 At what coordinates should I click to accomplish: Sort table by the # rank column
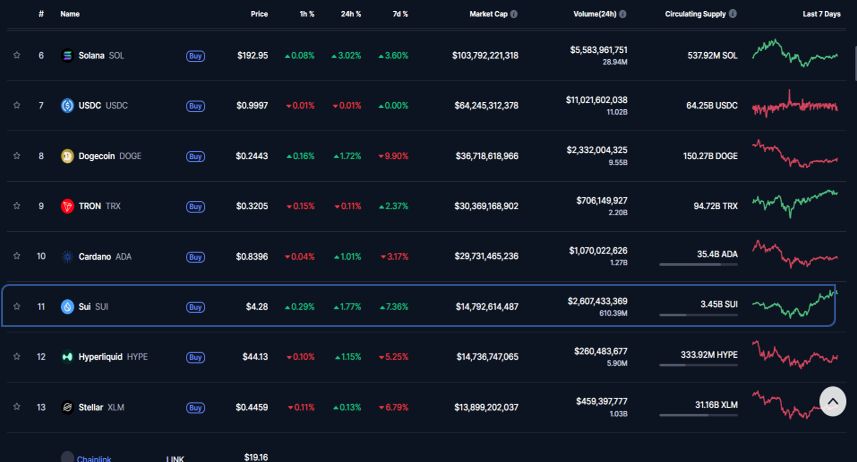pos(41,14)
